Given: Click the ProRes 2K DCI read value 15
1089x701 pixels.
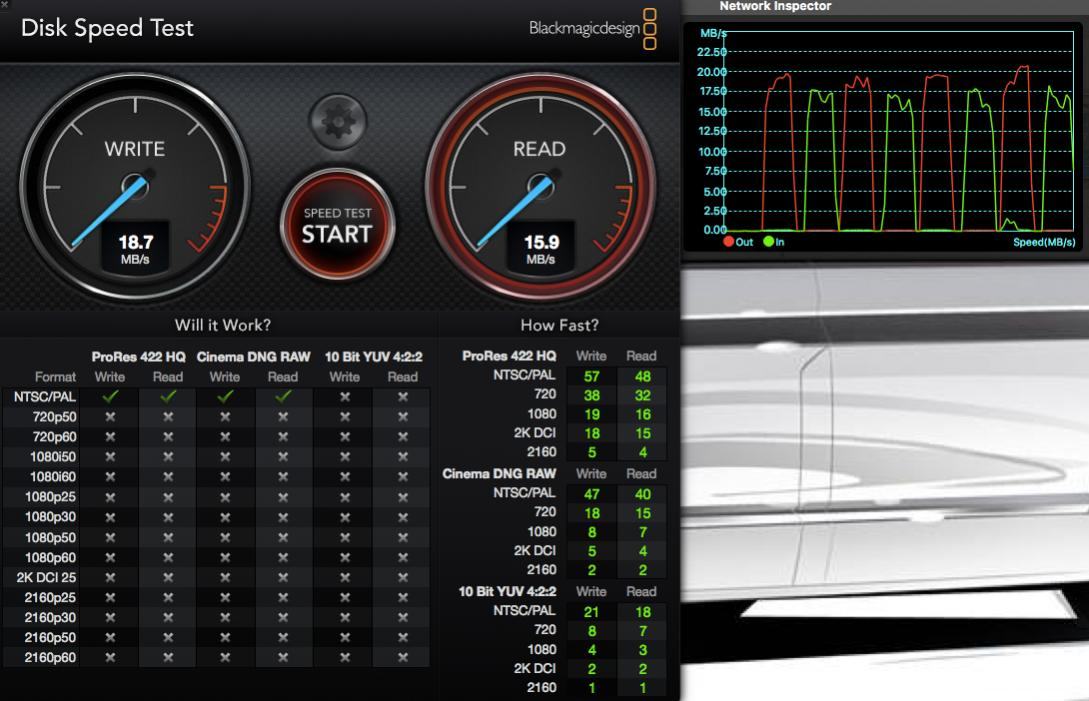Looking at the screenshot, I should click(x=643, y=434).
